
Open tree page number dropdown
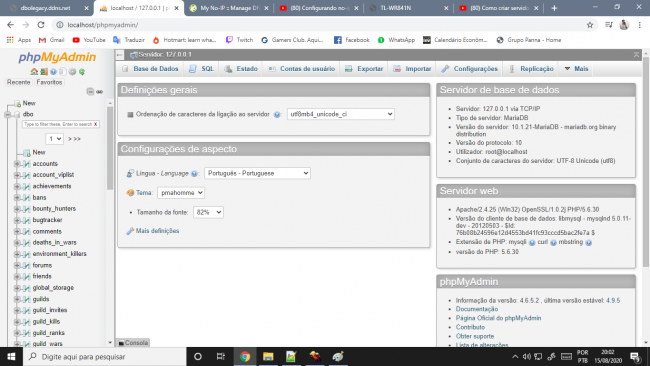coord(54,139)
